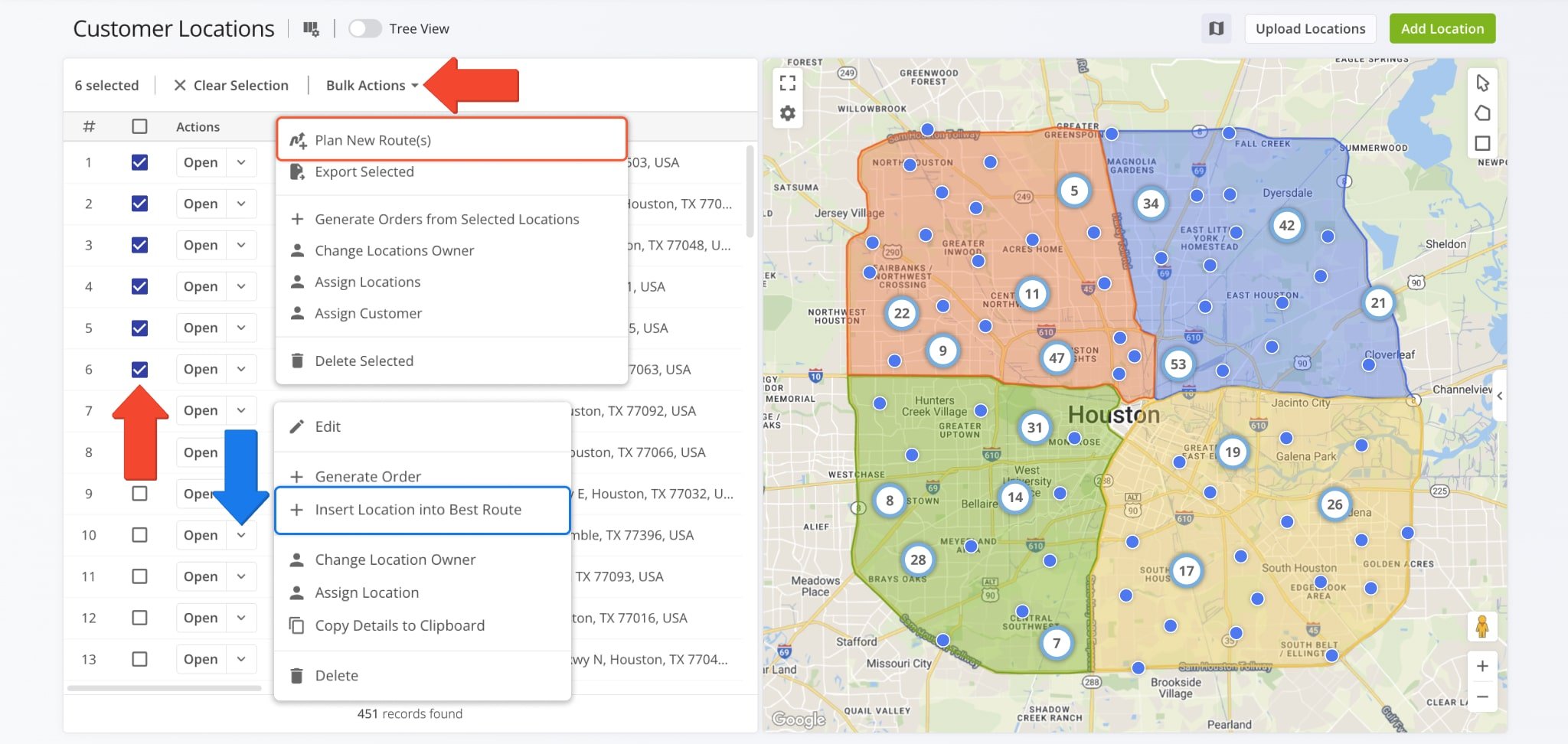Click map cluster marker 26

click(x=1334, y=504)
